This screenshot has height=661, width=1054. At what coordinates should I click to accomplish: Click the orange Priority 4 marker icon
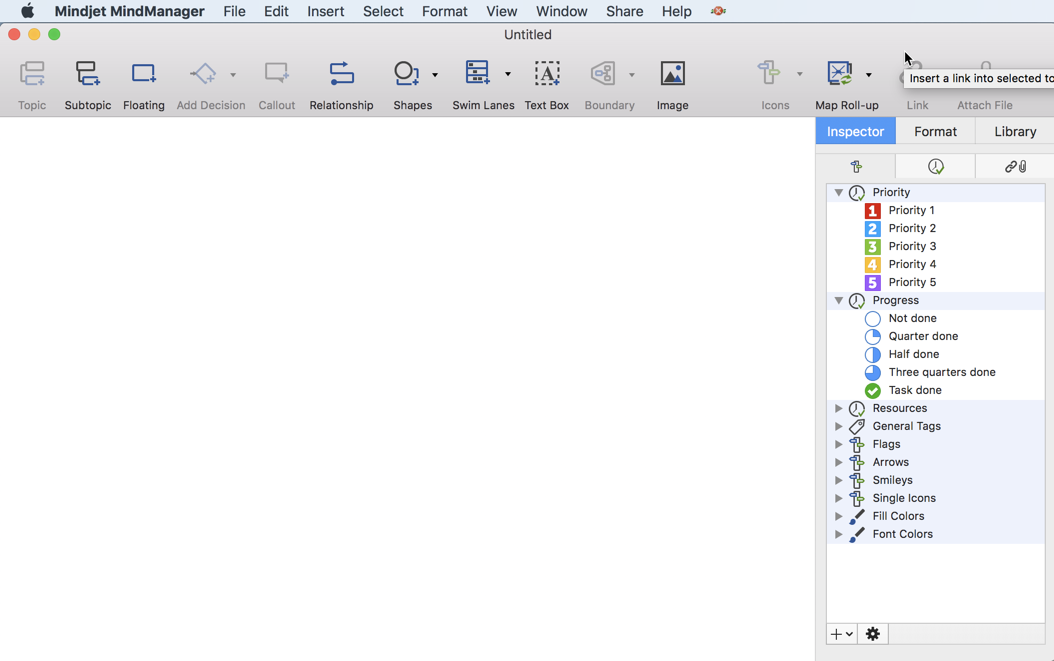873,264
